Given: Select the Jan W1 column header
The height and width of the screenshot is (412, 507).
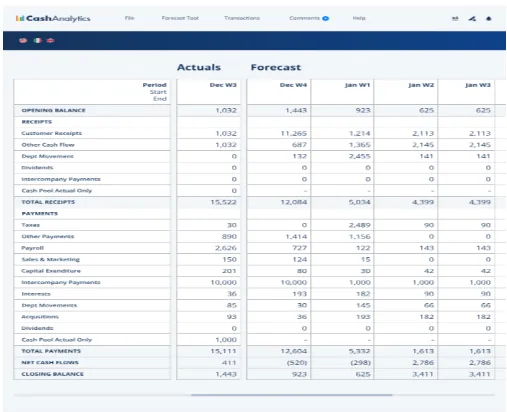Looking at the screenshot, I should [x=357, y=85].
